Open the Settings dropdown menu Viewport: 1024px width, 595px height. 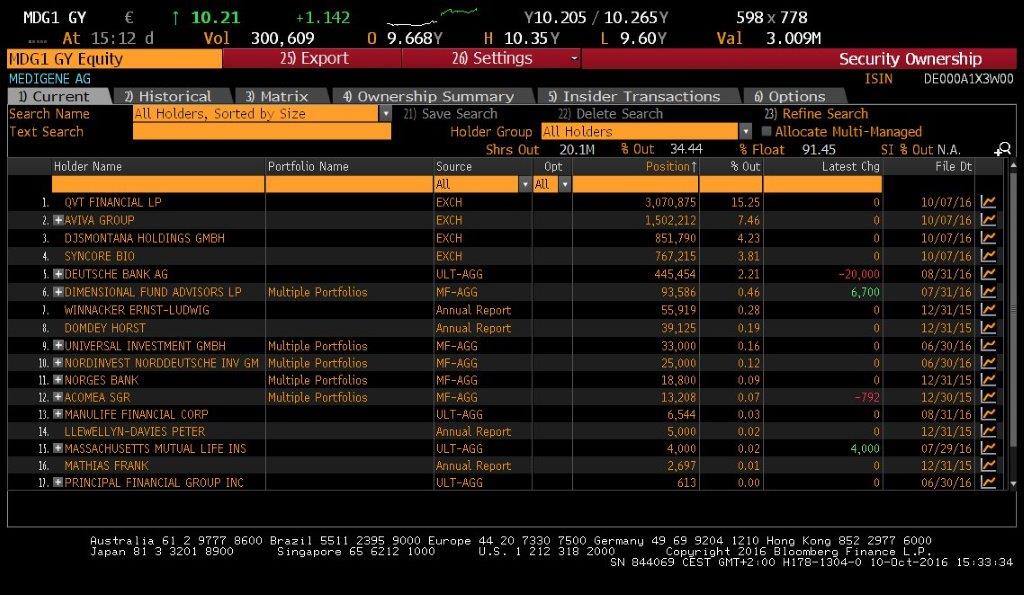491,58
